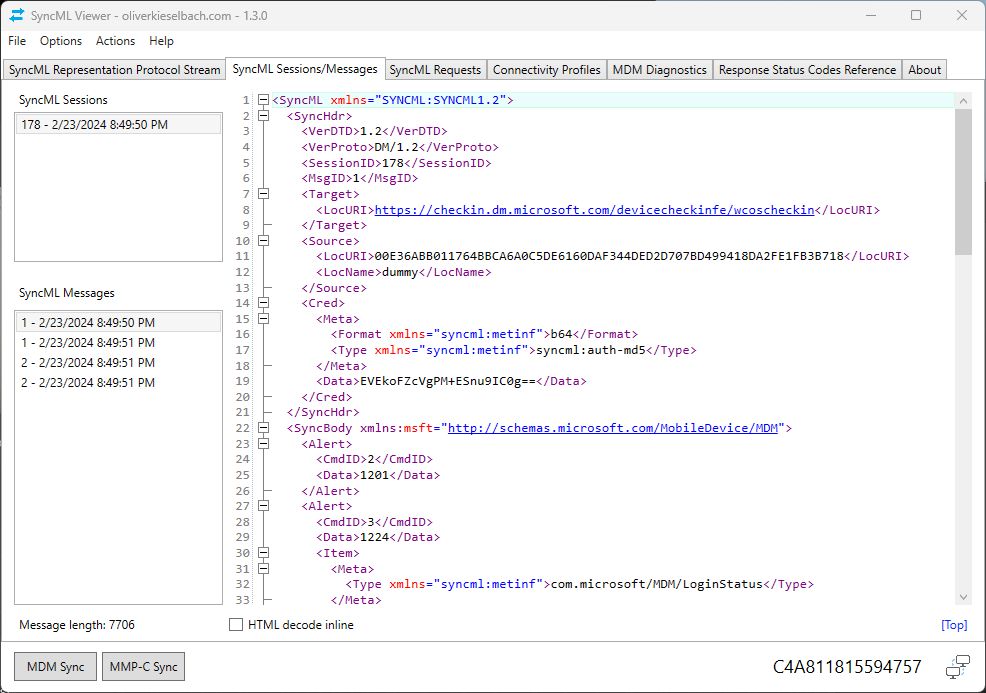Collapse the Cred element

(x=262, y=303)
